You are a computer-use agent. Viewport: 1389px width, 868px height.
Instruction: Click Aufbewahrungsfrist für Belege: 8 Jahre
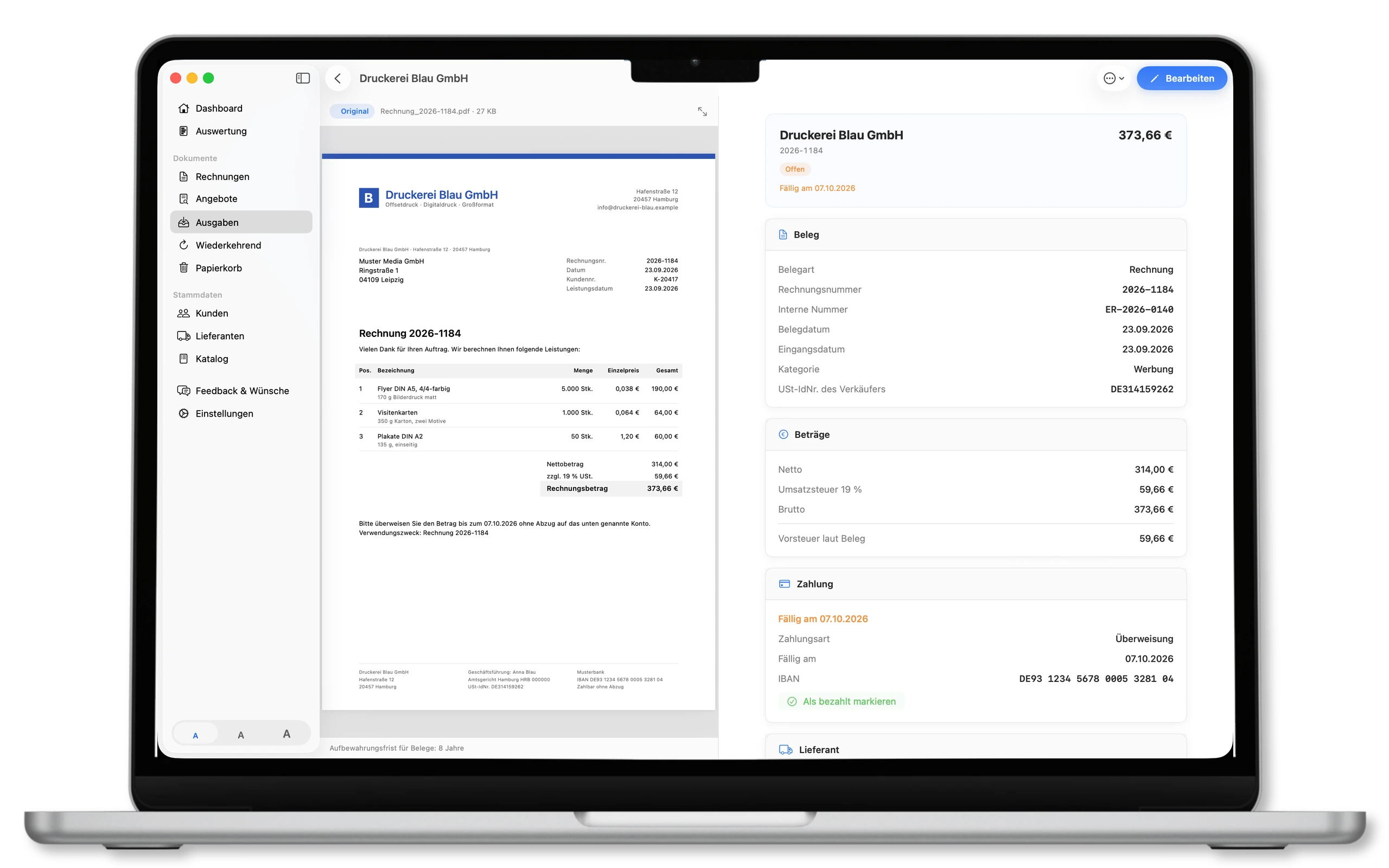point(397,748)
